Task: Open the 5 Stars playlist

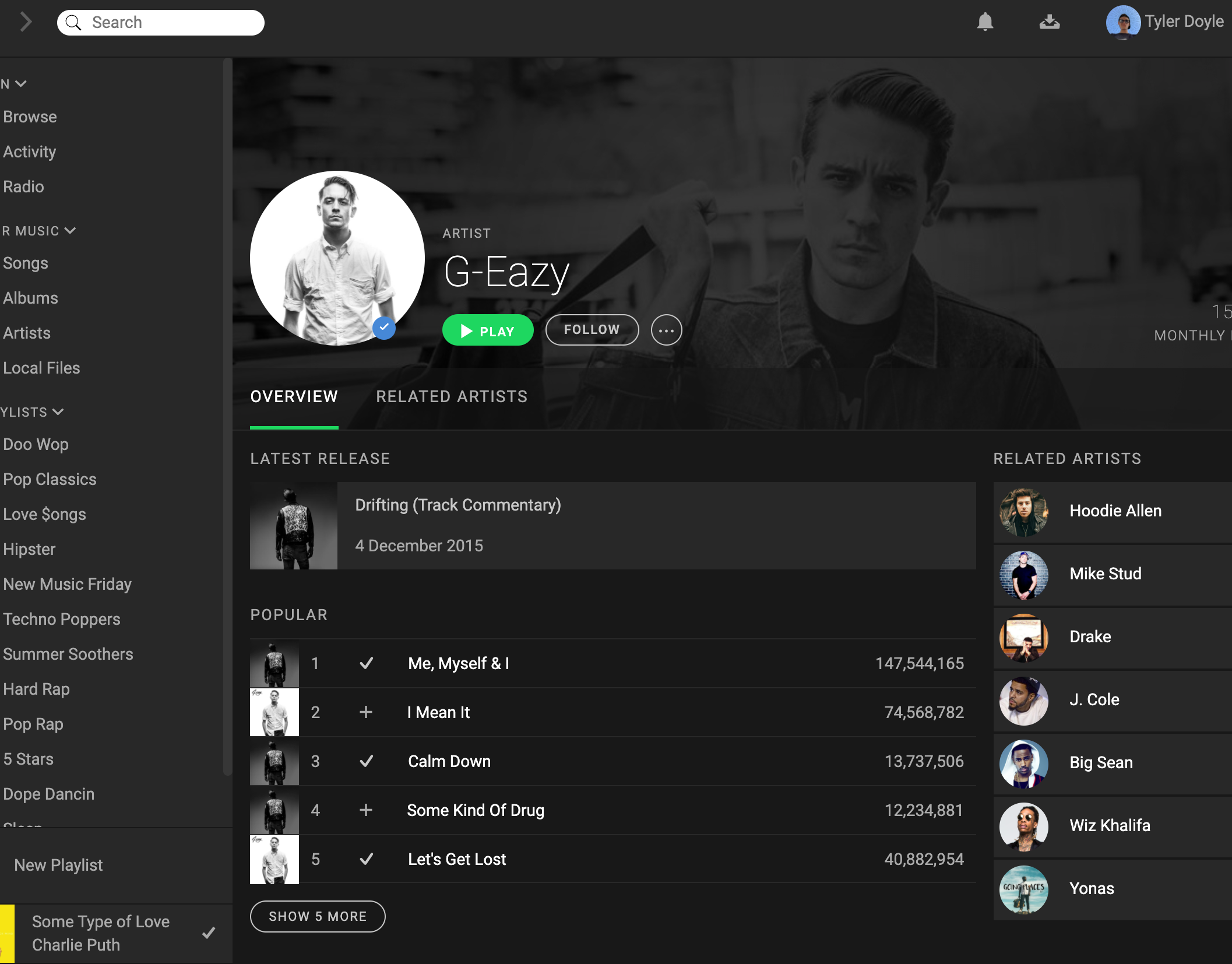Action: [x=28, y=759]
